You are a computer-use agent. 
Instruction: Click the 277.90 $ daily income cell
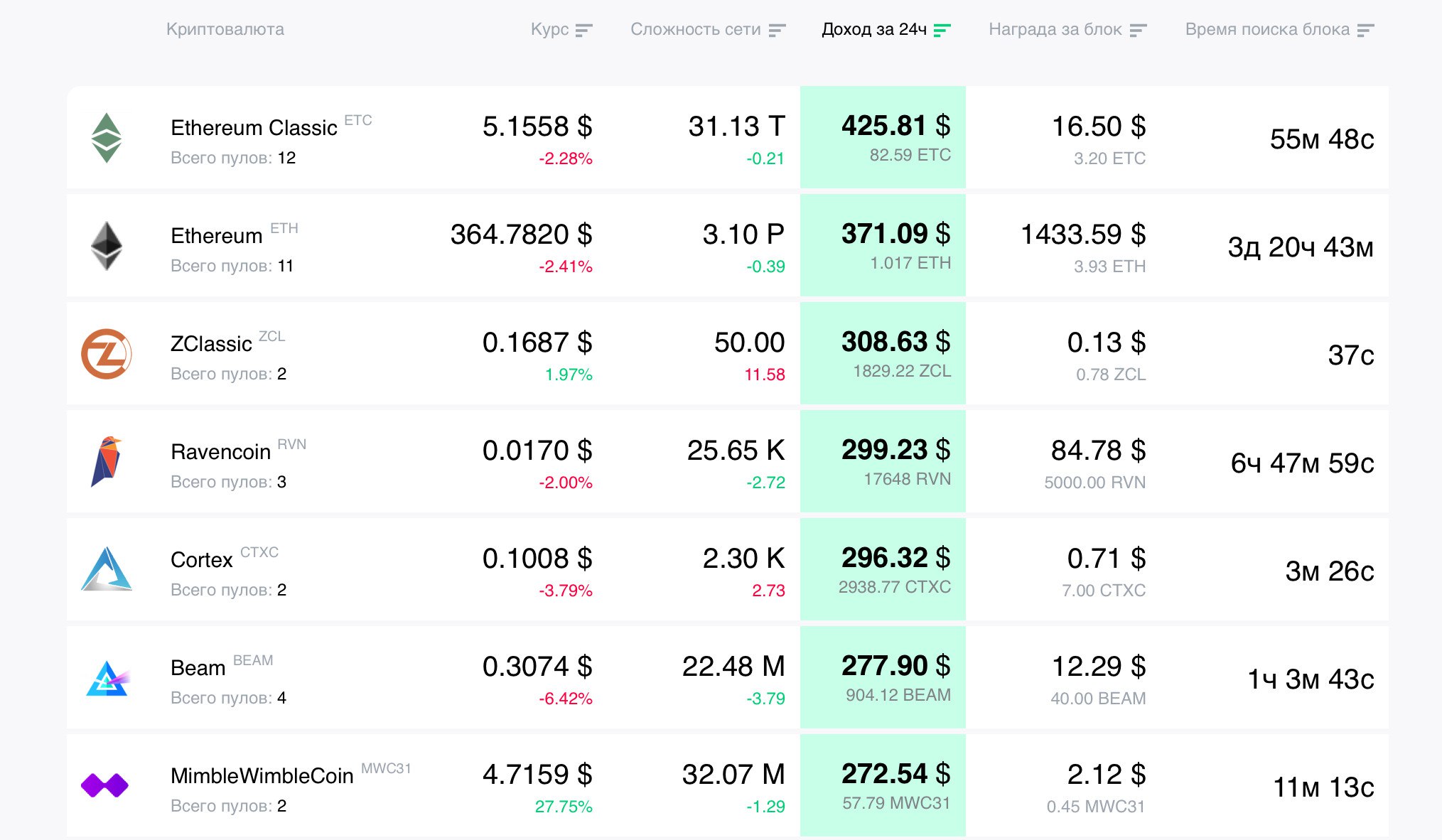pos(883,677)
